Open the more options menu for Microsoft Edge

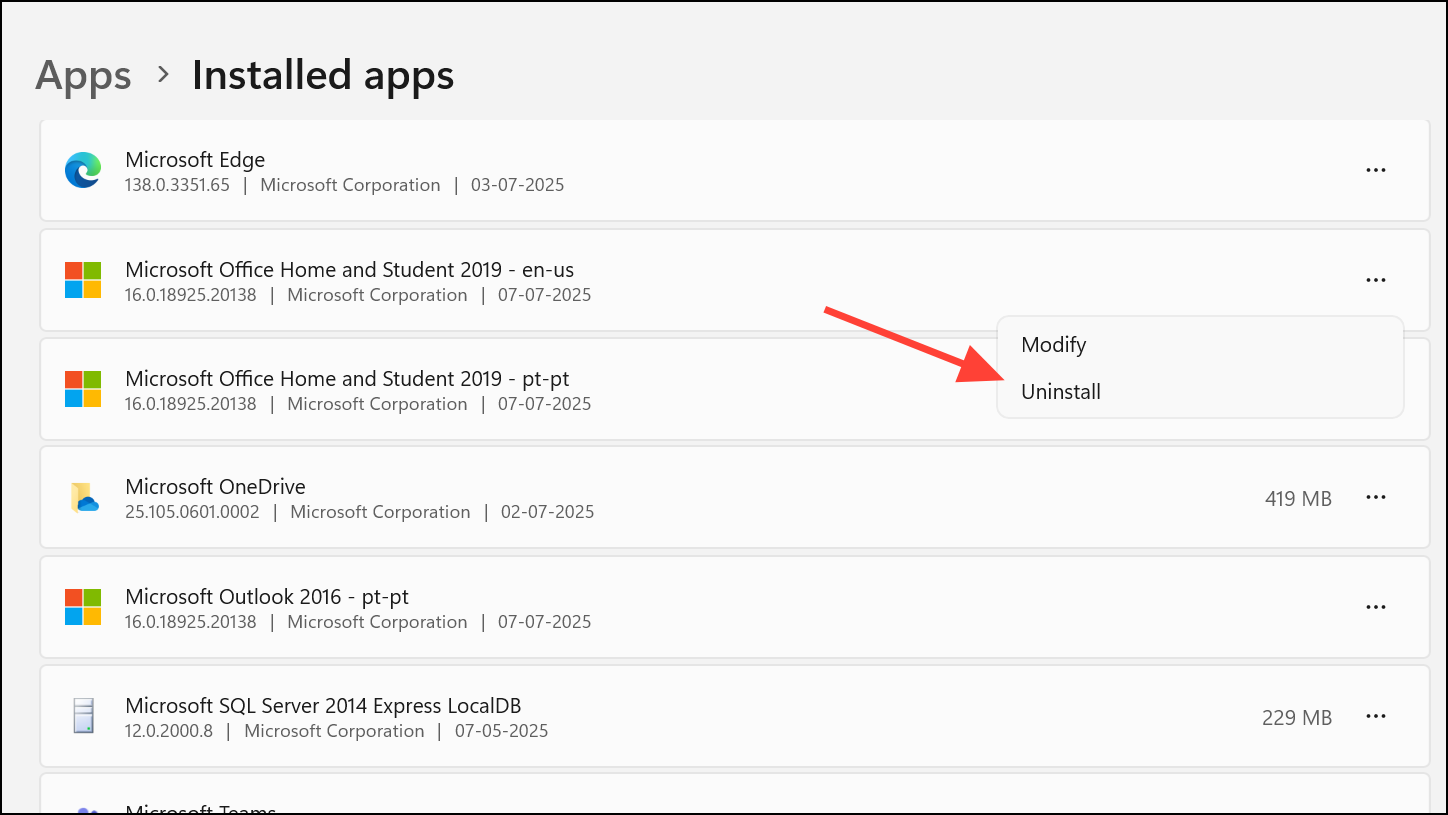[1376, 170]
